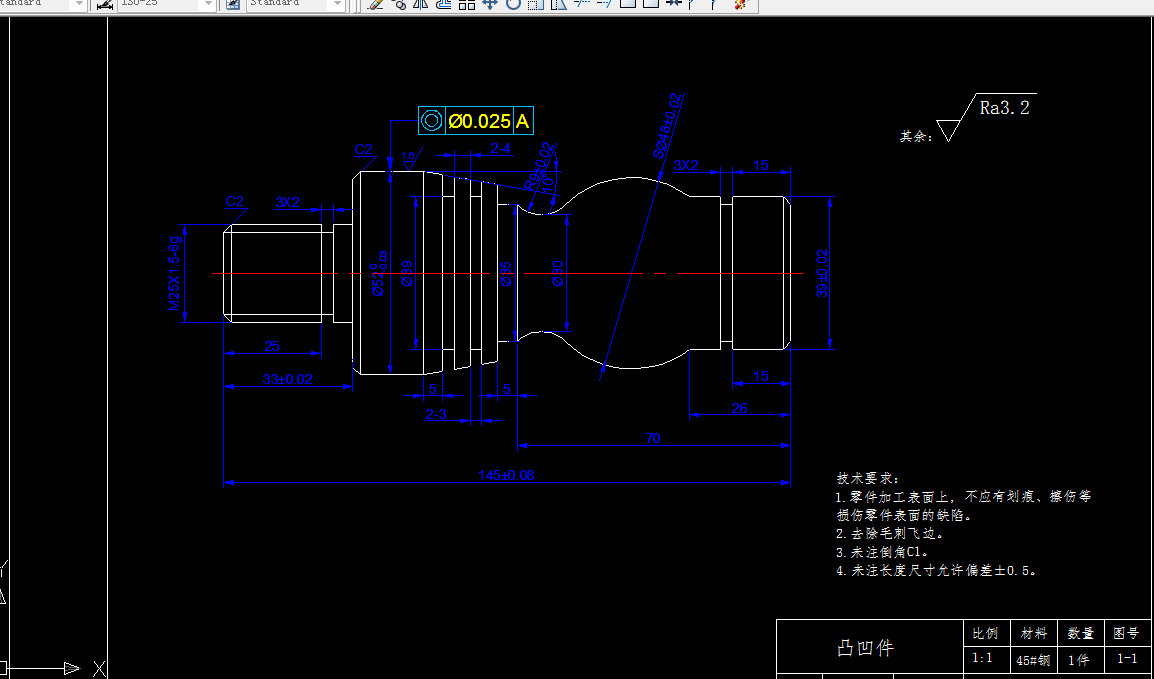
Task: Click the 145±0.08 overall length dimension
Action: click(505, 474)
